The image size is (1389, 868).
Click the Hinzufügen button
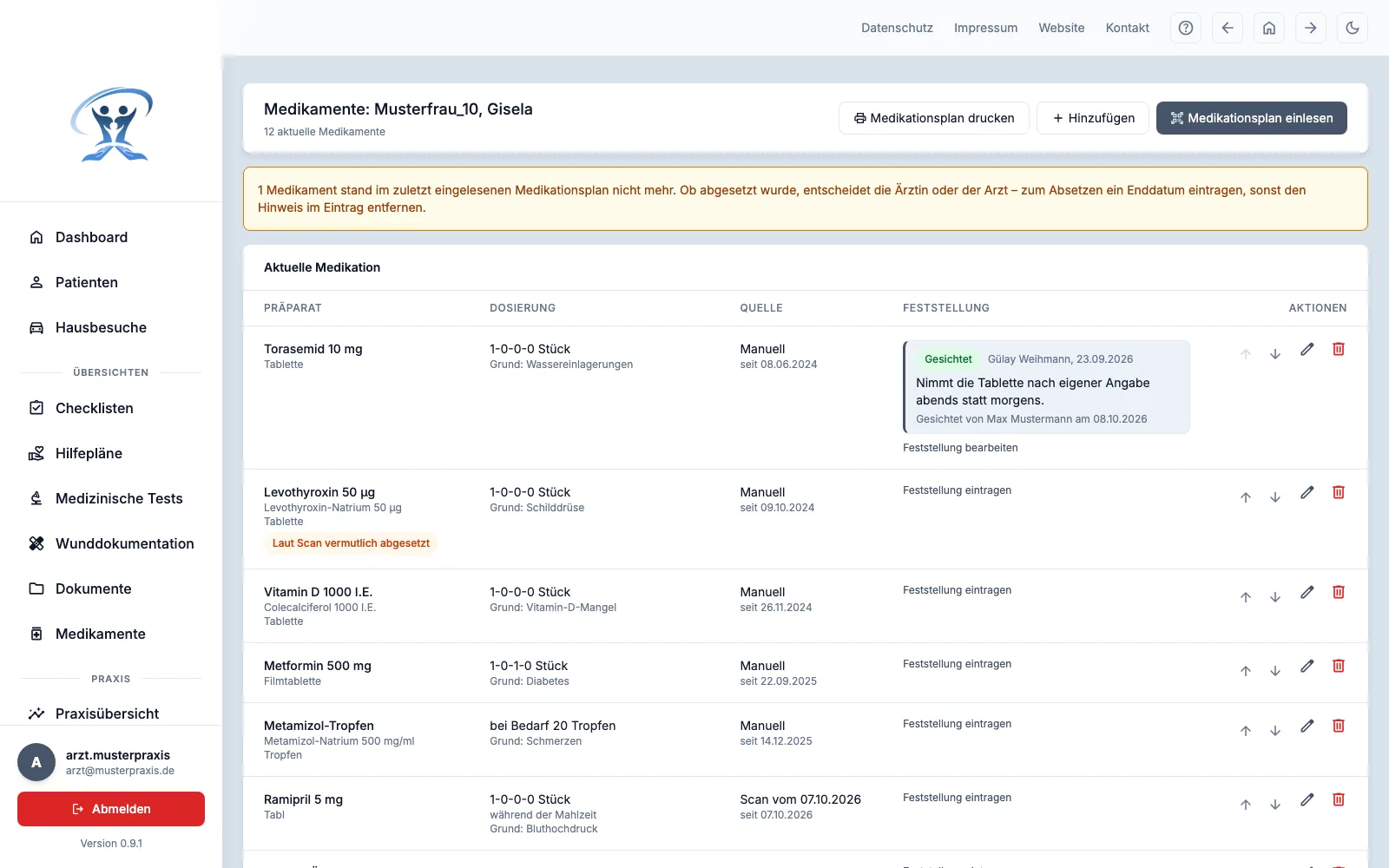[x=1093, y=118]
